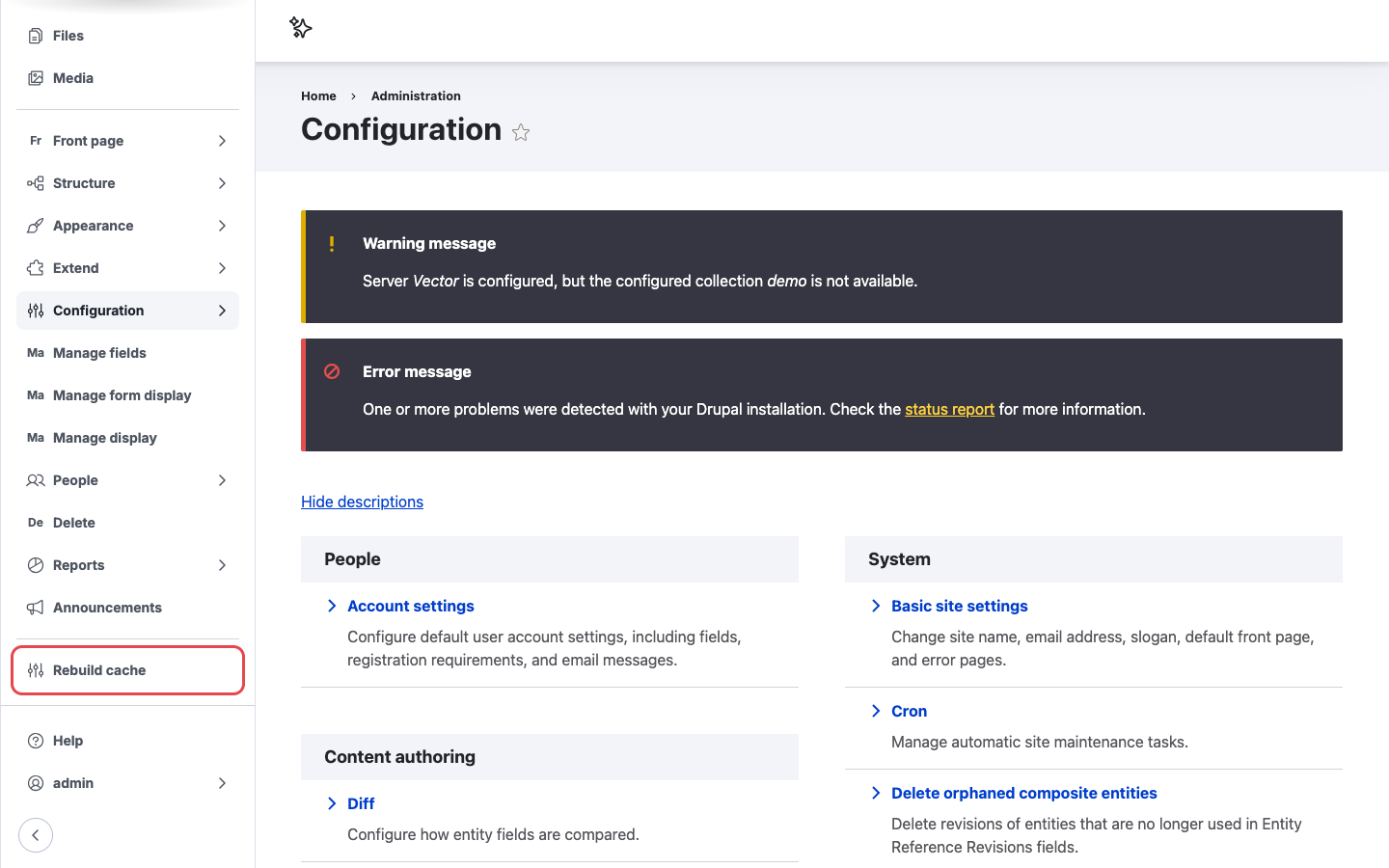Open Basic site settings link
This screenshot has width=1389, height=868.
pyautogui.click(x=960, y=606)
